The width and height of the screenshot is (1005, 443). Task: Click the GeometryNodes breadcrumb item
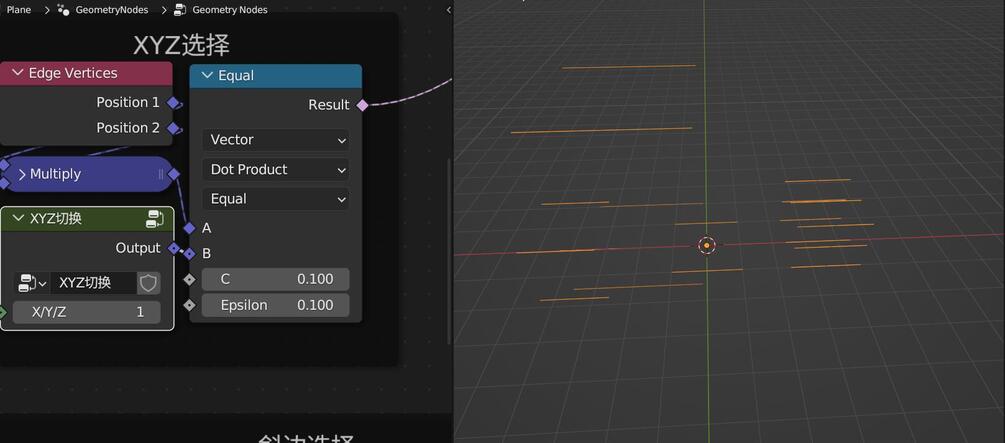(112, 10)
